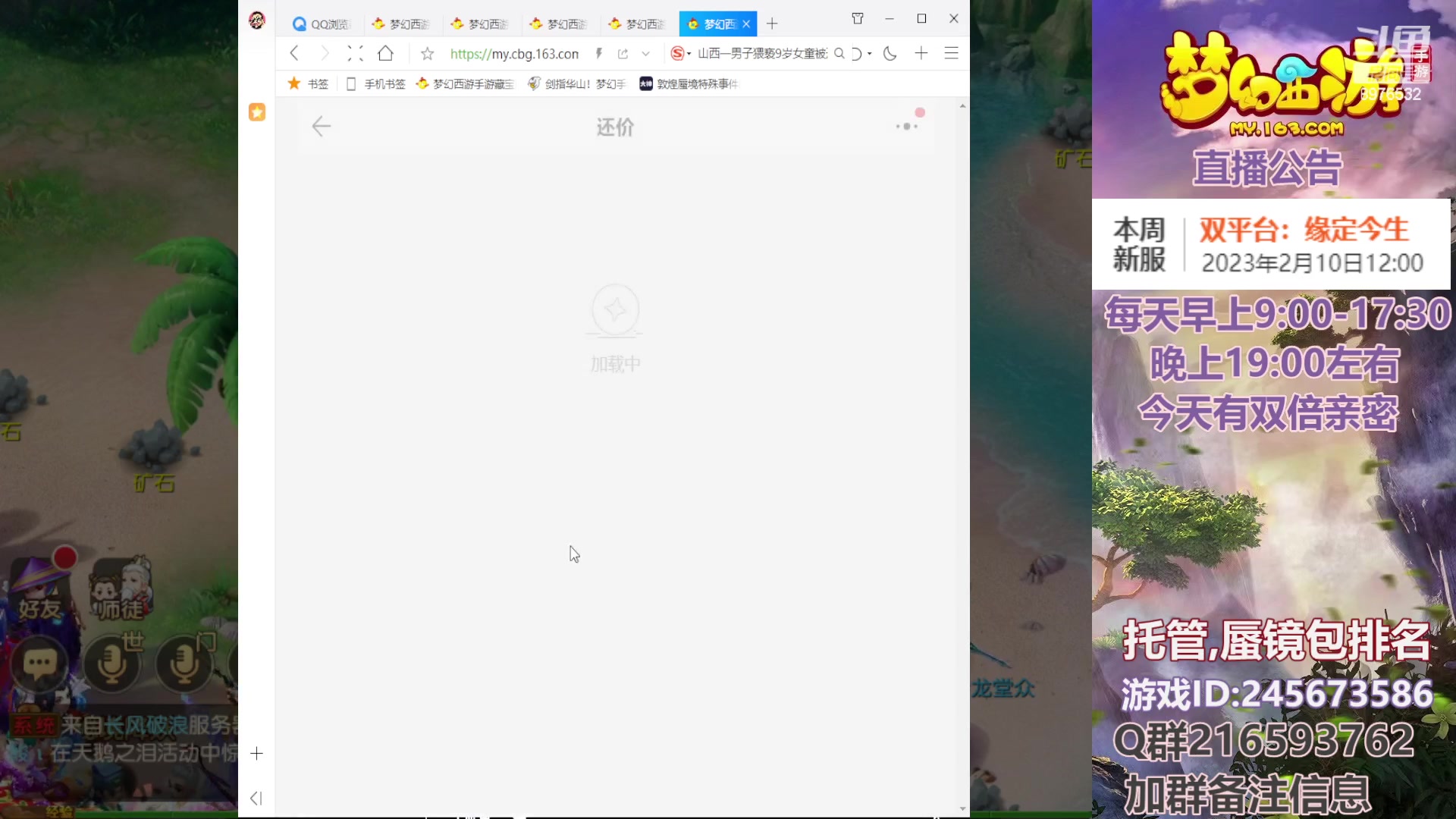Click the page scrollbar down arrow

[x=962, y=808]
